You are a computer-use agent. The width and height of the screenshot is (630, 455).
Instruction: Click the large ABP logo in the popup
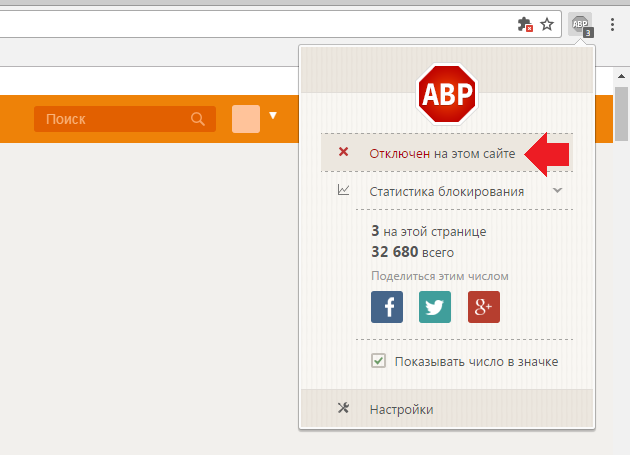coord(447,94)
